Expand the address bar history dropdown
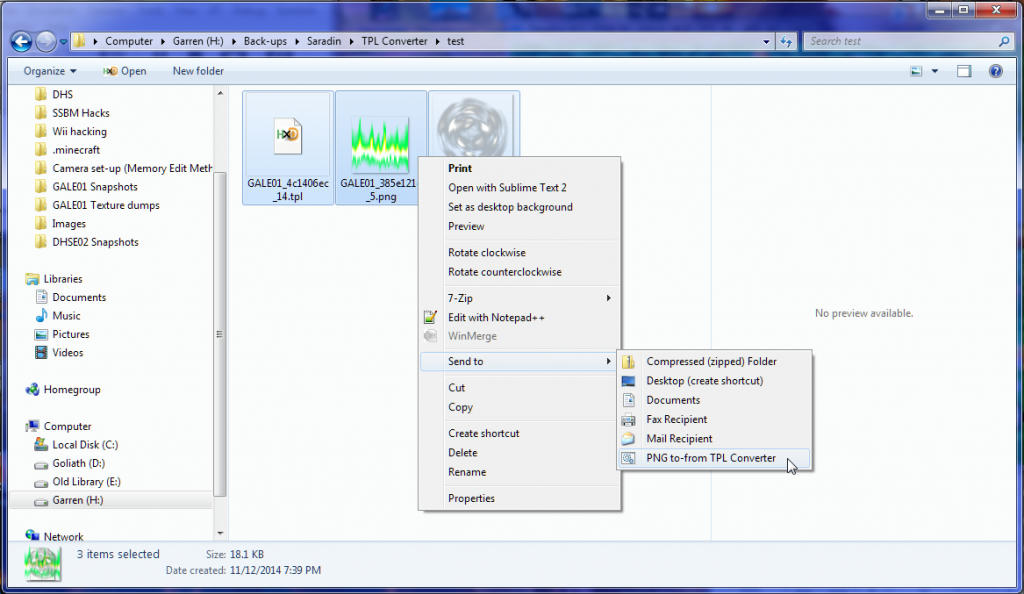The height and width of the screenshot is (594, 1024). (766, 42)
